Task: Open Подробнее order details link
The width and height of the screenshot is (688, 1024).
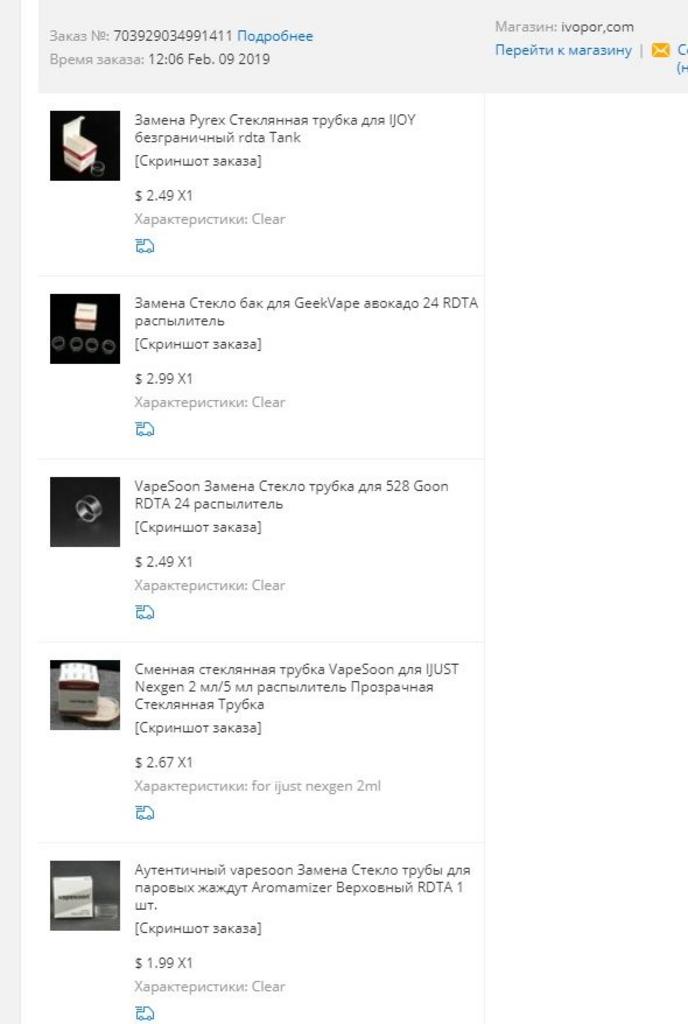Action: click(x=275, y=36)
